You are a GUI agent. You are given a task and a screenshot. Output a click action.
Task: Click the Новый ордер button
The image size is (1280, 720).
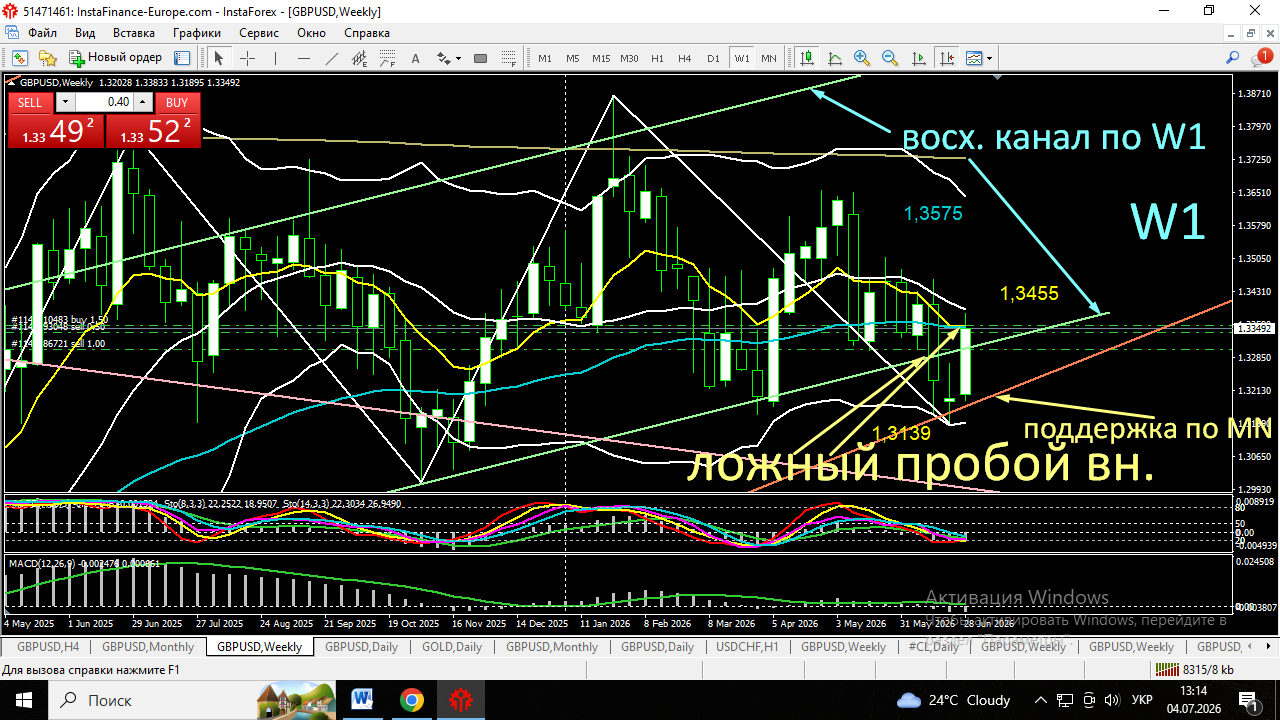pos(115,58)
